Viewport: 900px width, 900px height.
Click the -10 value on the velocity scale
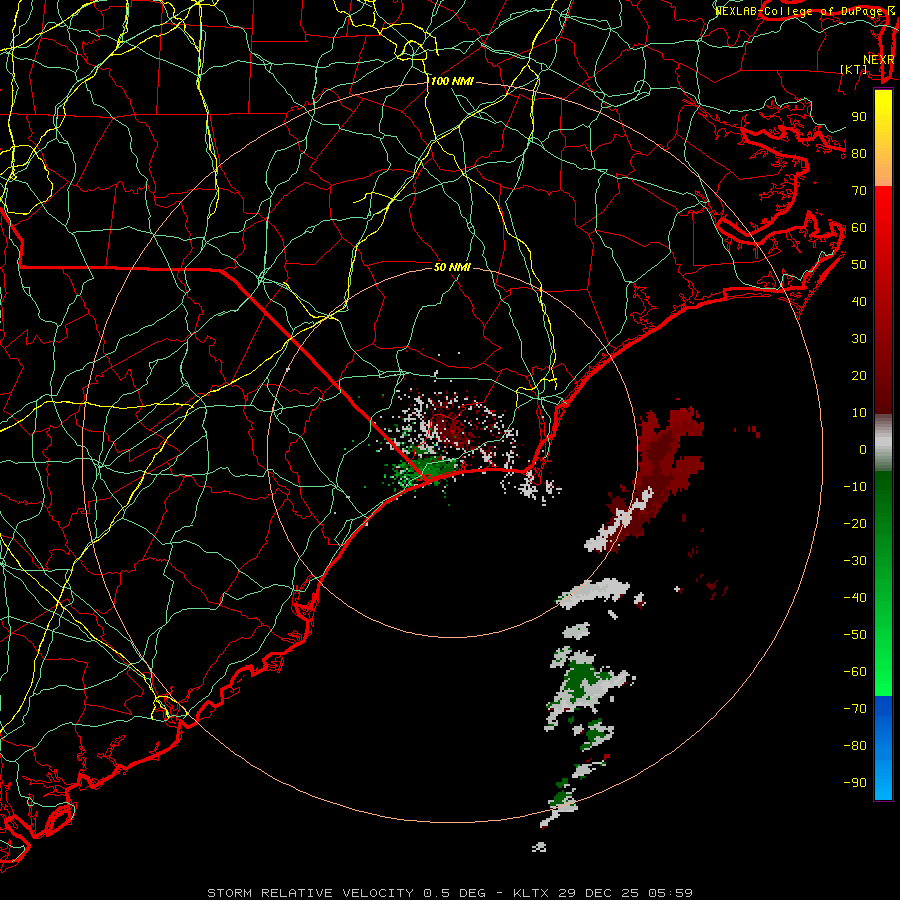pyautogui.click(x=855, y=487)
